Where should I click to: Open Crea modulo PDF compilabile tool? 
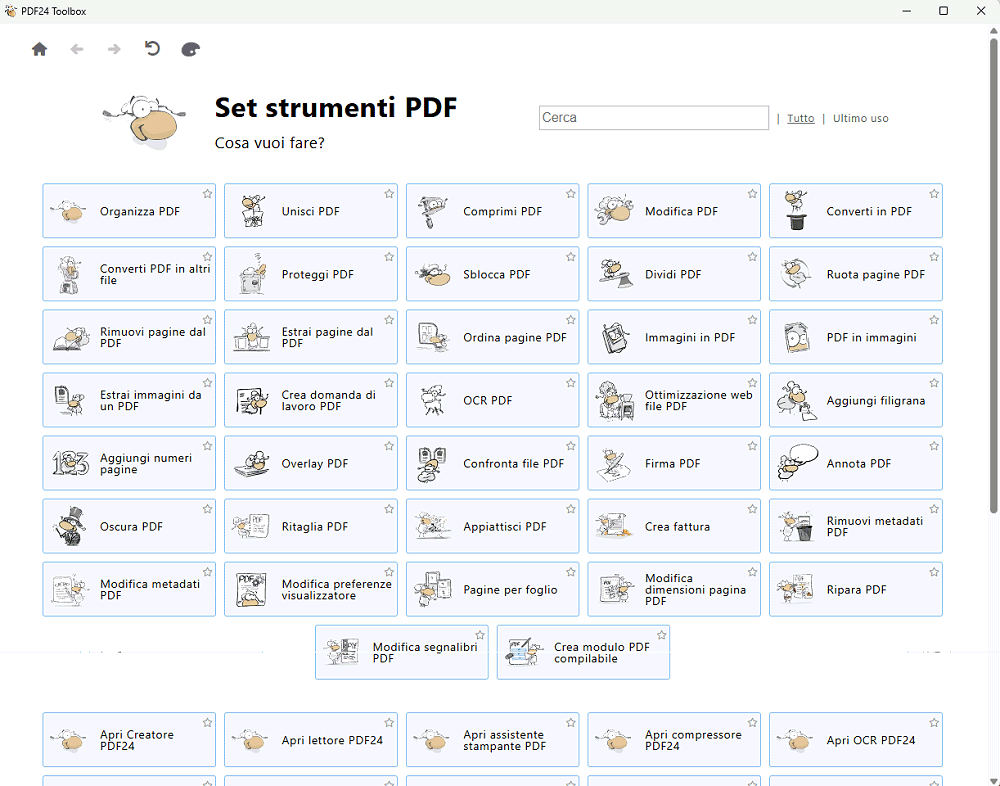(584, 653)
